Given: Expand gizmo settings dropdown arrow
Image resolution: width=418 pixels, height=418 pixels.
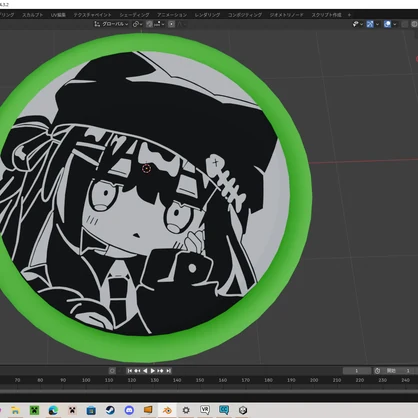Looking at the screenshot, I should 377,24.
